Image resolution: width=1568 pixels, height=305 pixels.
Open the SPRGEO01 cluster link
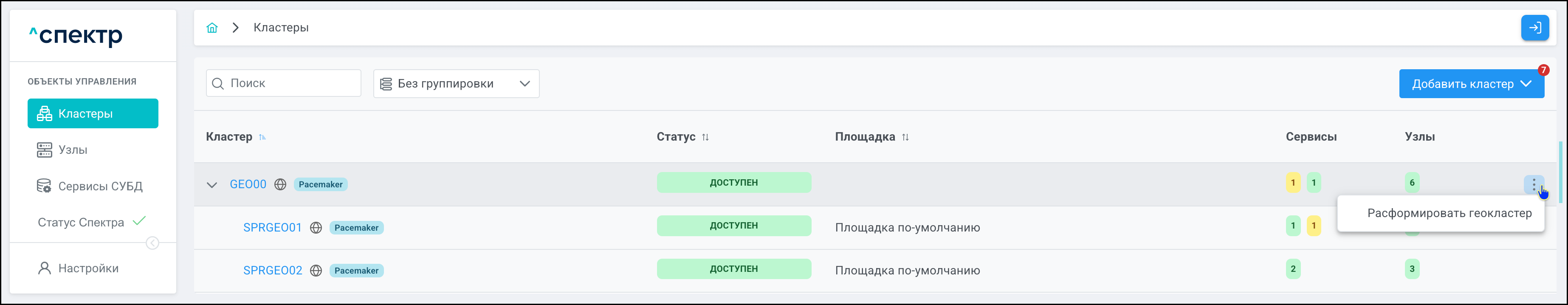[x=272, y=228]
